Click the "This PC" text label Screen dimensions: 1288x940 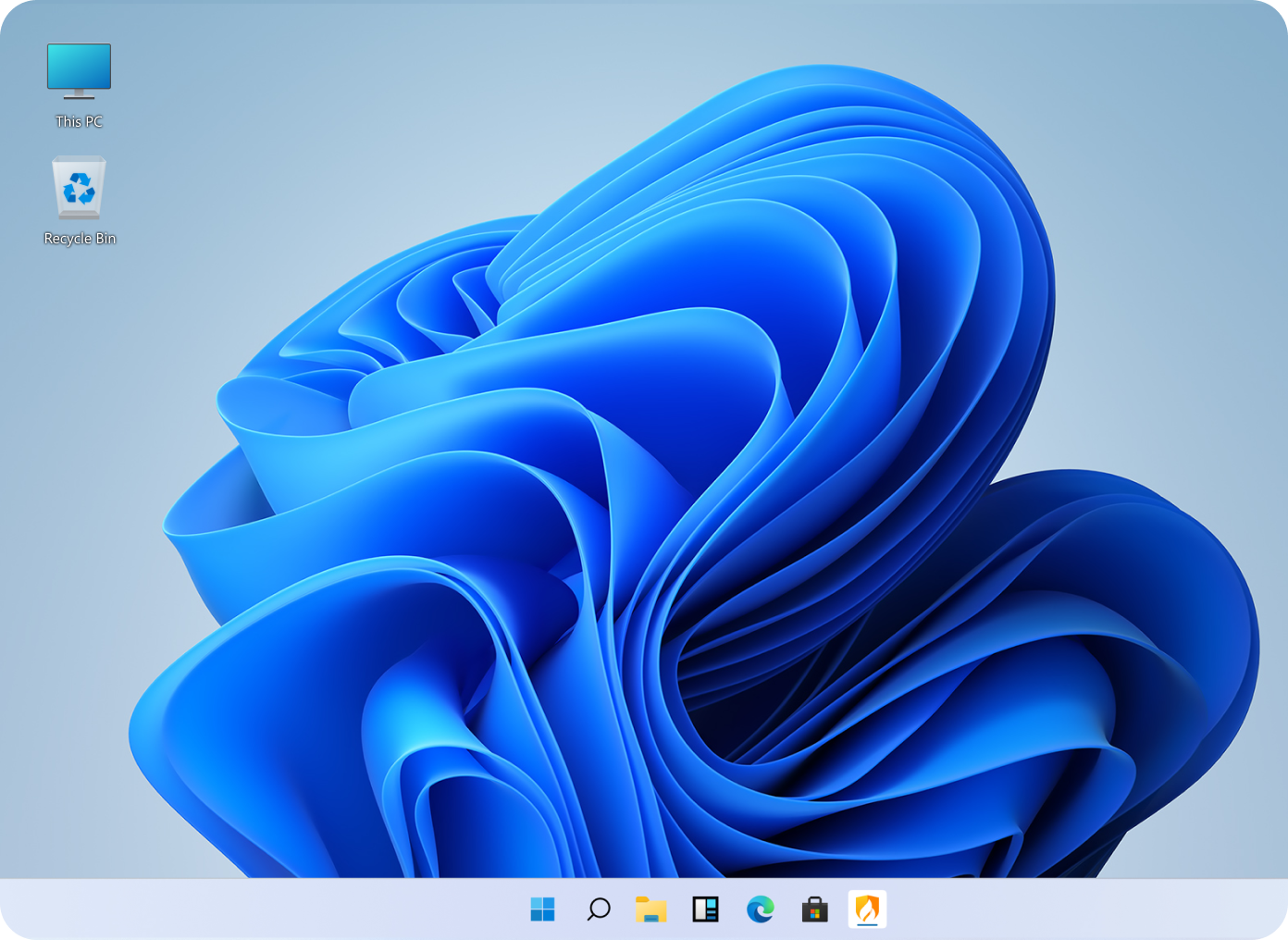[79, 121]
